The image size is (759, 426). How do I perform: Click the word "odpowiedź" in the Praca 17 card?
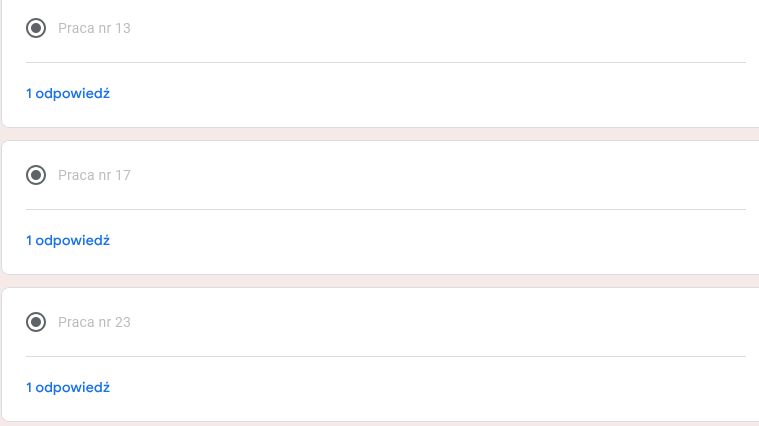[x=72, y=240]
